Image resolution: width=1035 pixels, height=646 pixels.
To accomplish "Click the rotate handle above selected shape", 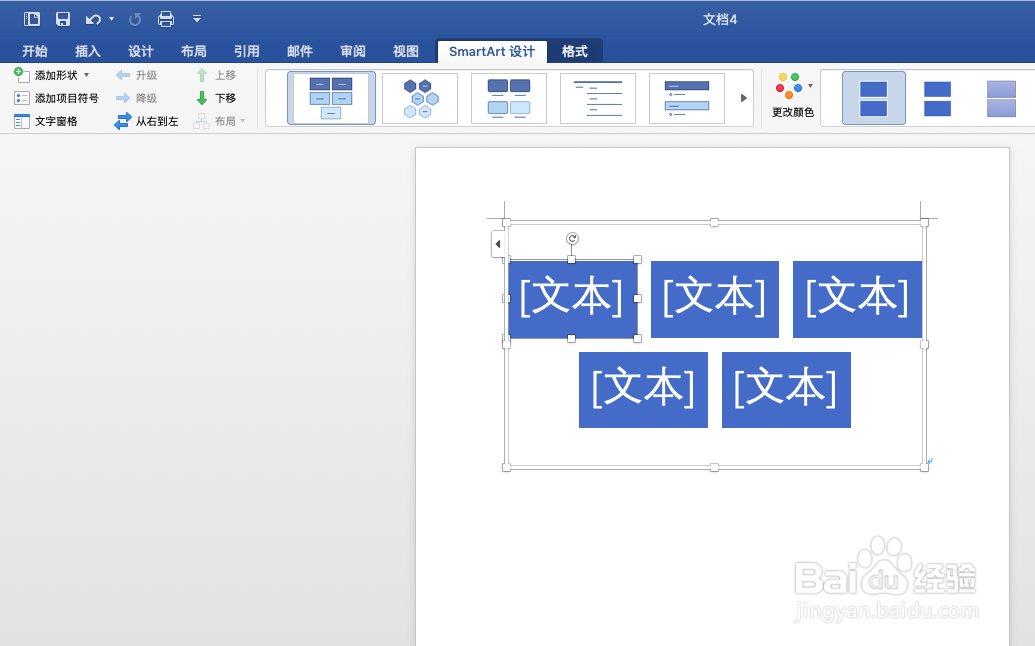I will pos(572,239).
